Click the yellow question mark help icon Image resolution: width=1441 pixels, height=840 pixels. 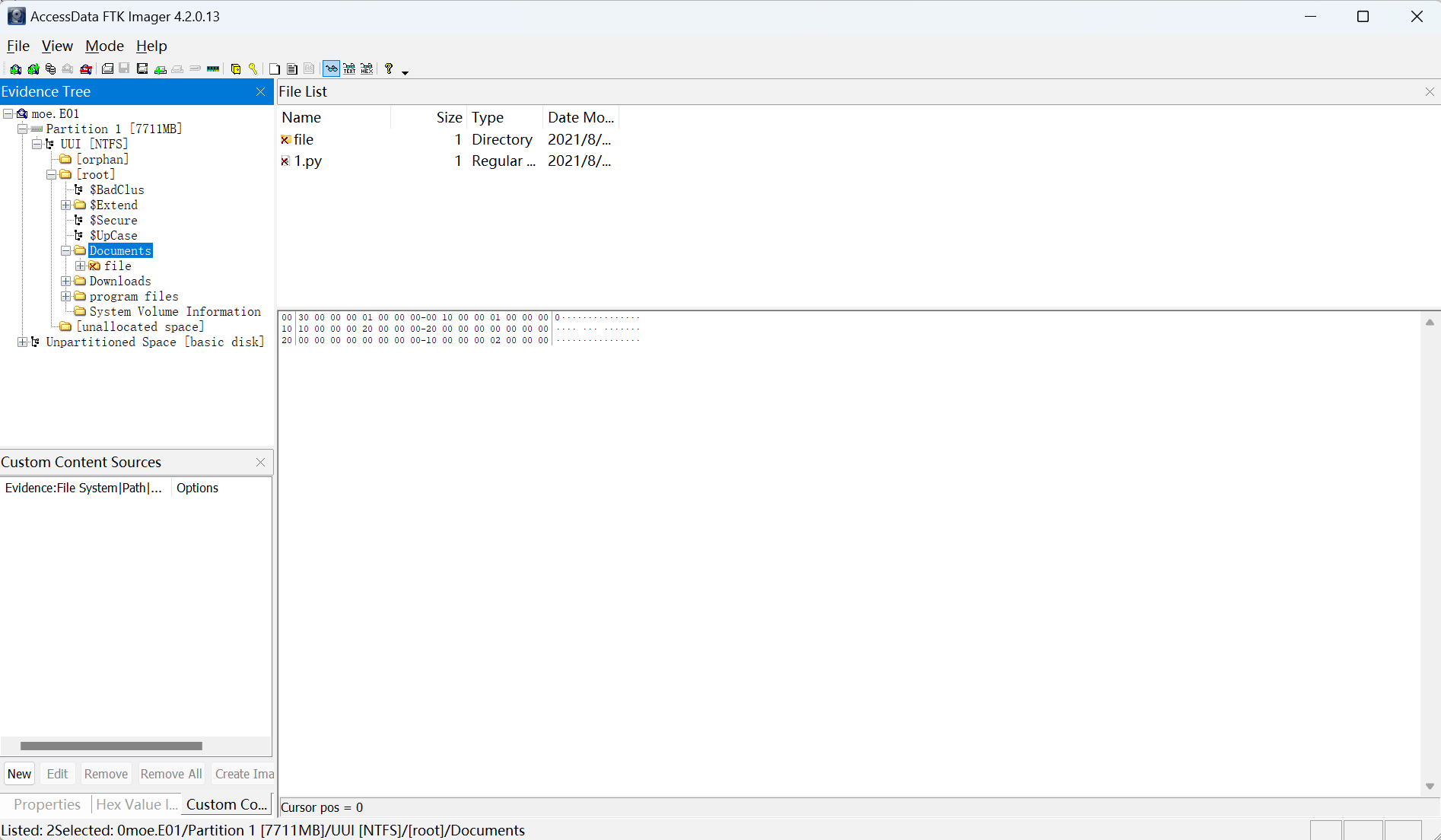389,69
